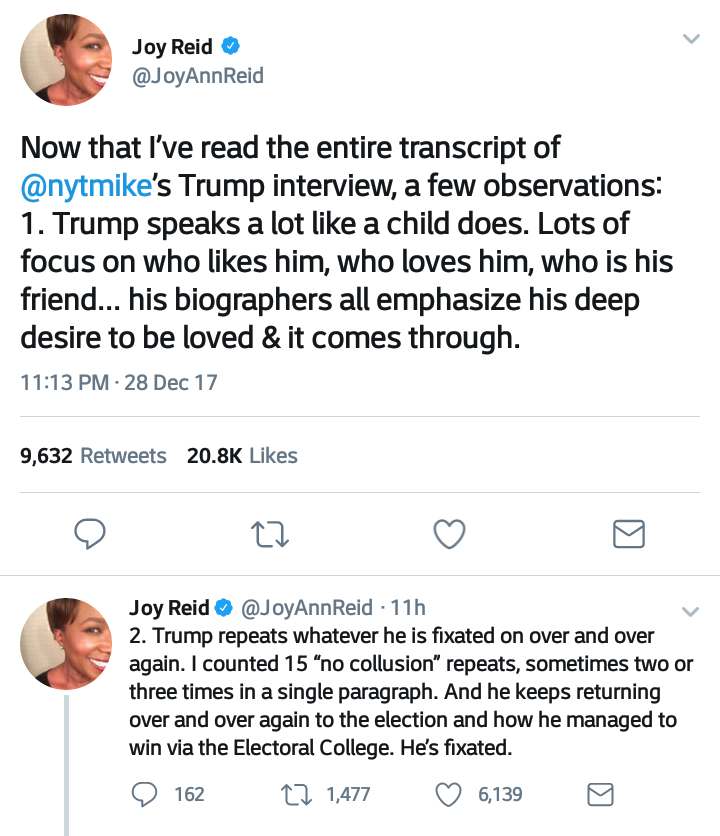Click Joy Reid's large profile picture
The height and width of the screenshot is (836, 720).
66,61
